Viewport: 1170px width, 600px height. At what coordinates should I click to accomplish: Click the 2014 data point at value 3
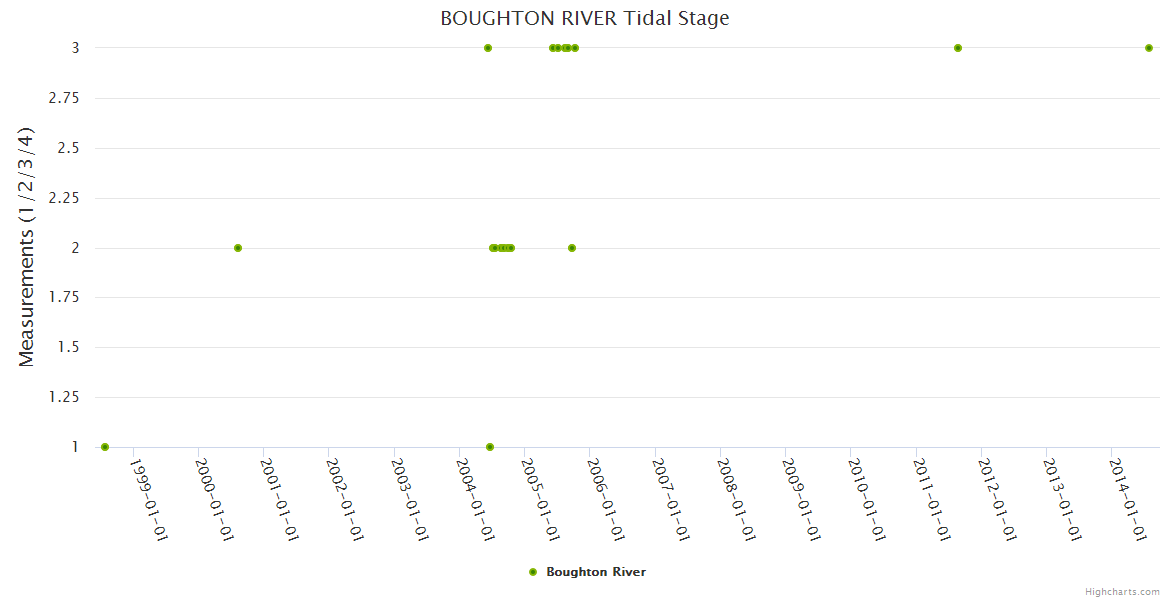(x=1149, y=48)
